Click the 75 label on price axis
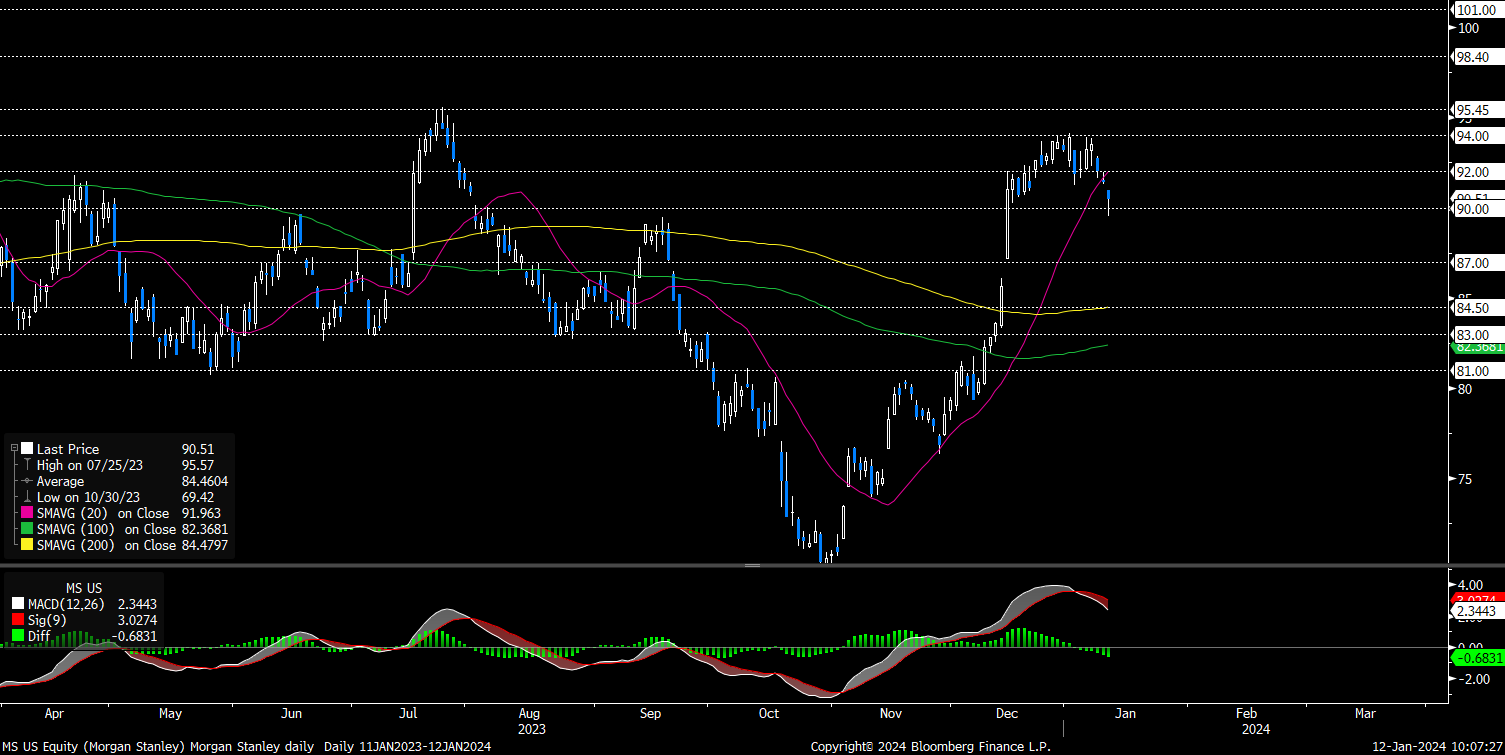The width and height of the screenshot is (1505, 755). coord(1464,479)
